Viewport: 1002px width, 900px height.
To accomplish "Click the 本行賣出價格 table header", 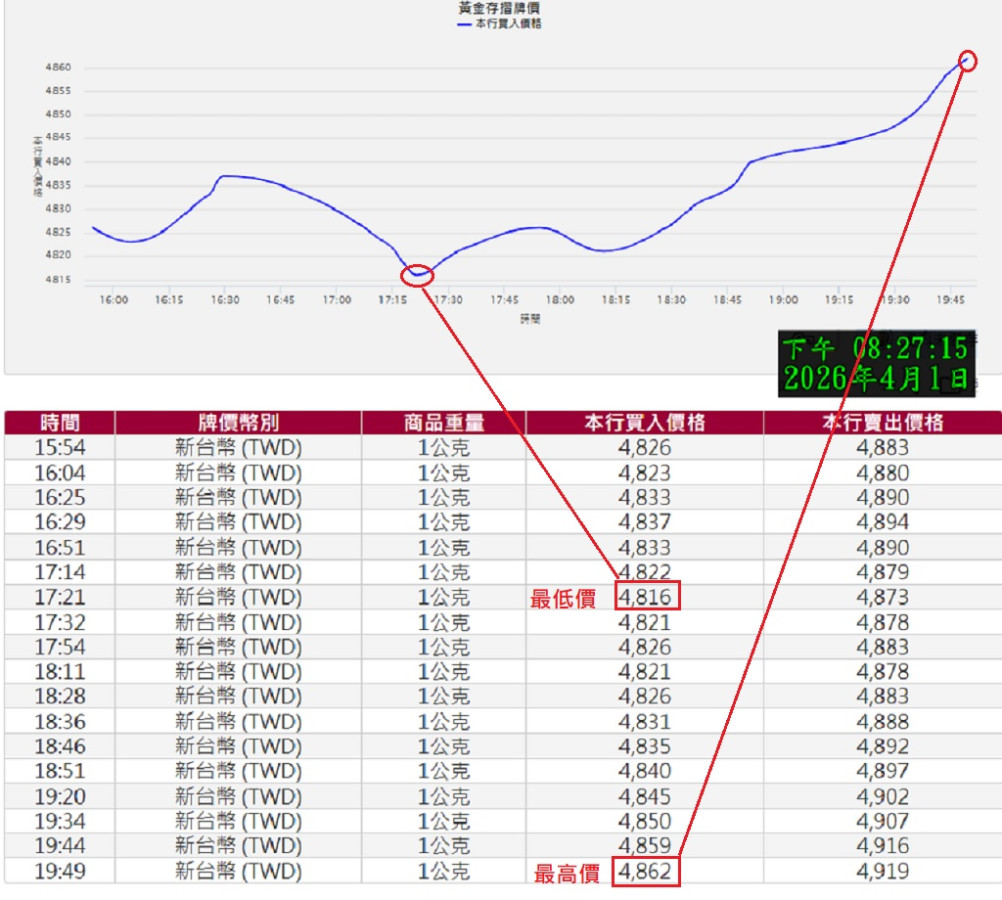I will tap(882, 423).
